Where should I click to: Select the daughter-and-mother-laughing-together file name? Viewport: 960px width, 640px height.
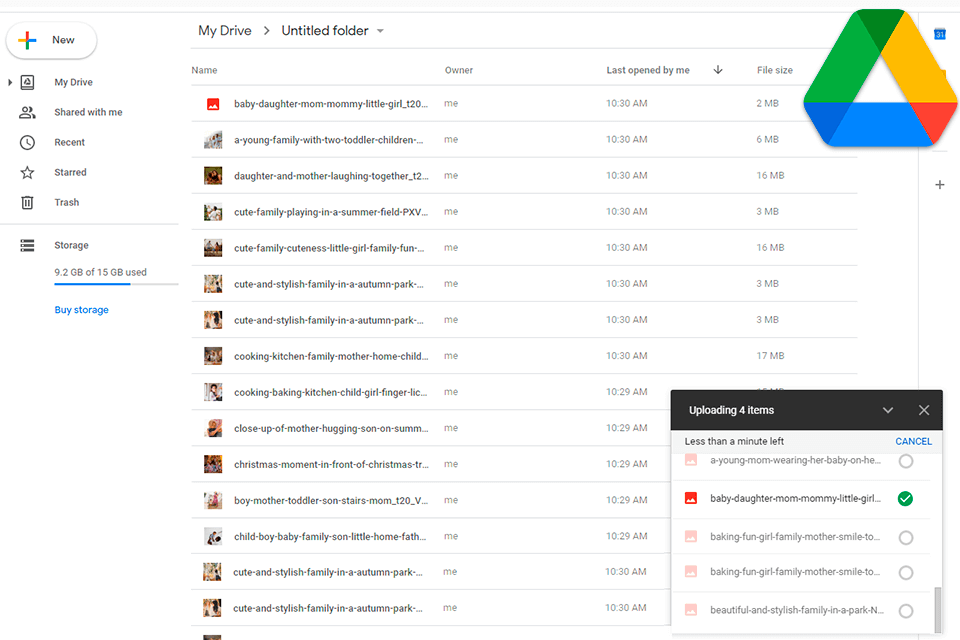[331, 176]
